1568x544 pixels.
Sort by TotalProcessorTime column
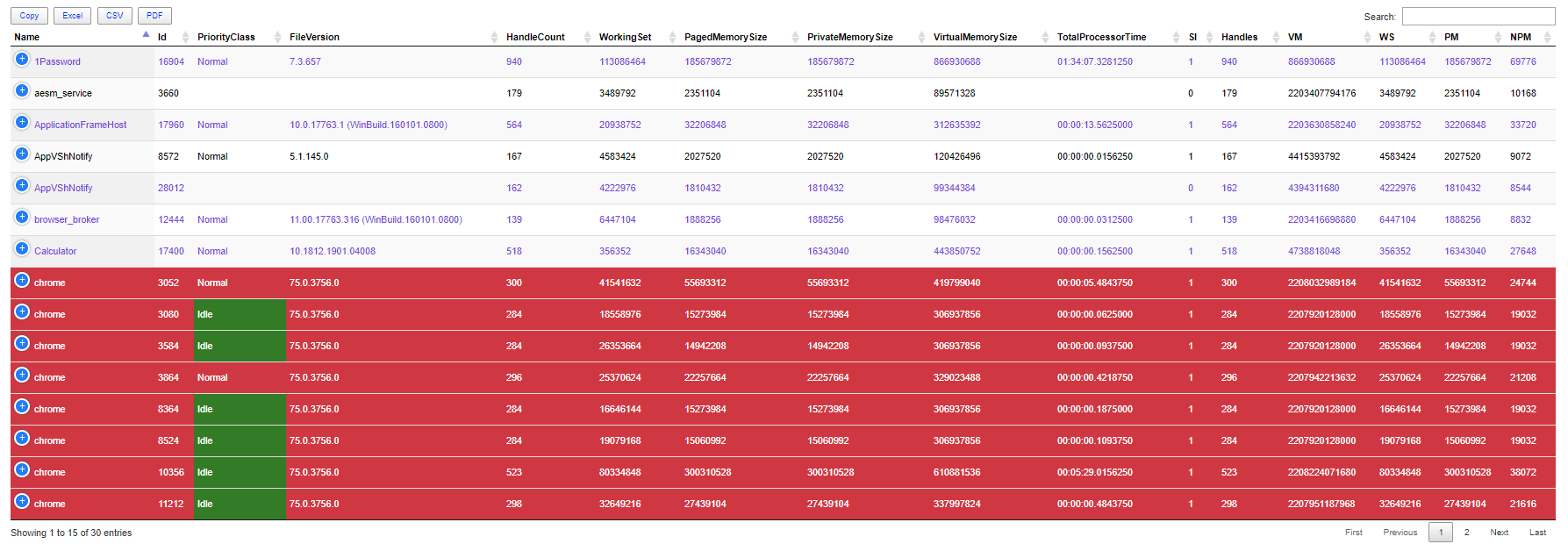pyautogui.click(x=1101, y=37)
